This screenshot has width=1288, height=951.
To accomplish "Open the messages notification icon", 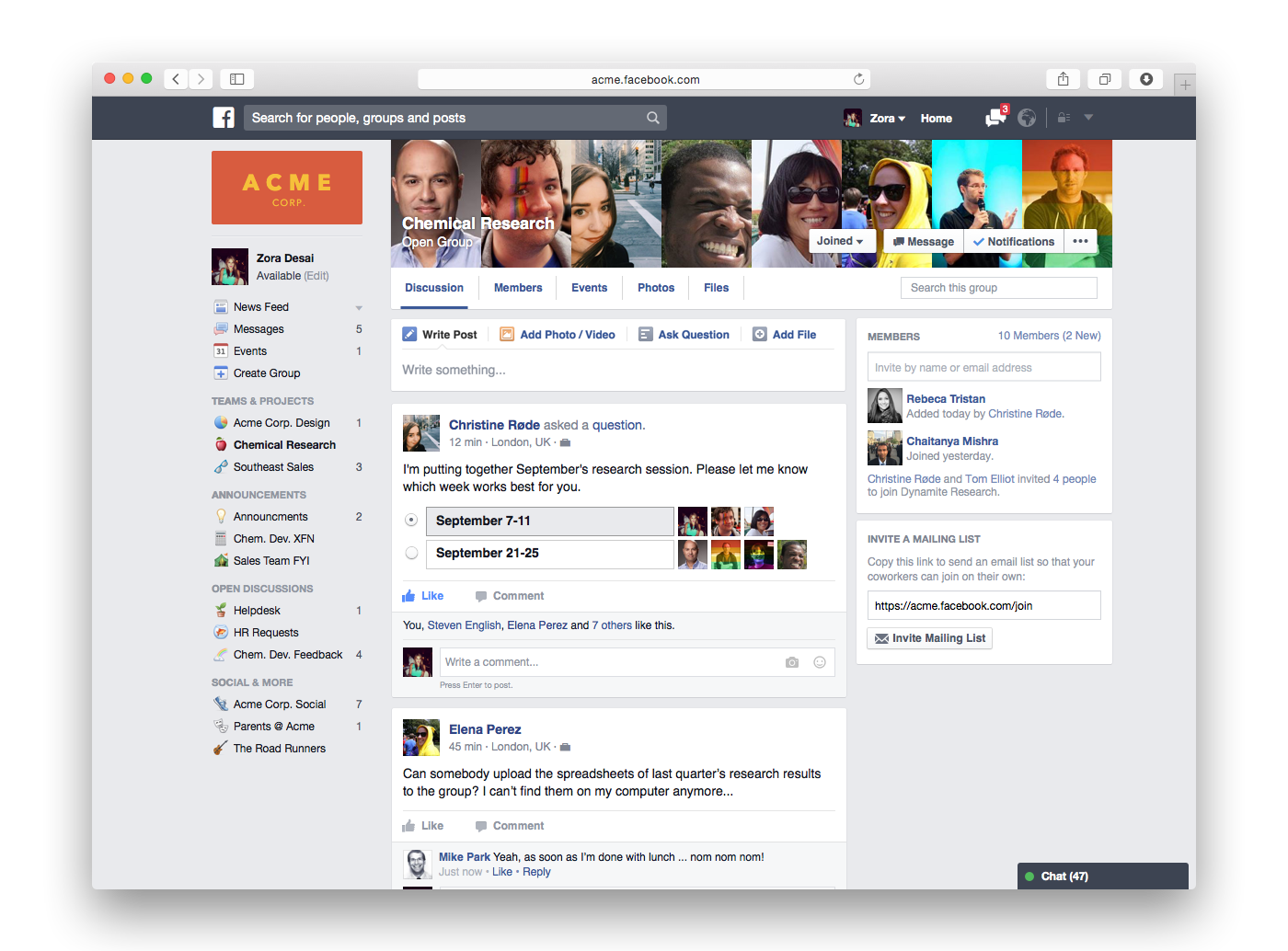I will 995,118.
